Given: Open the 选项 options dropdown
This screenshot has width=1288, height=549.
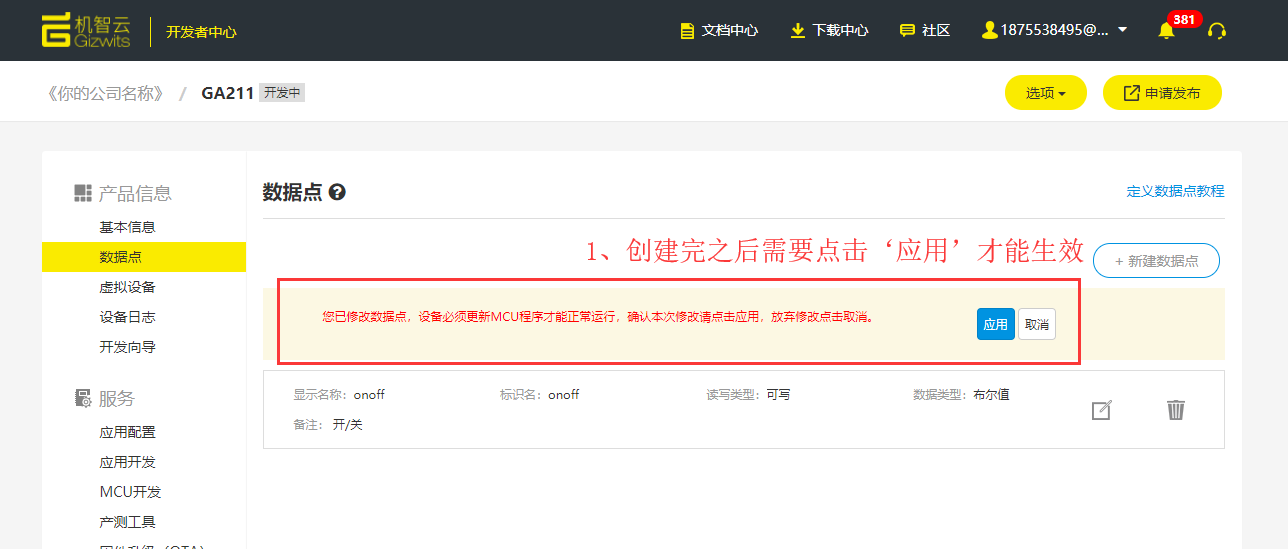Looking at the screenshot, I should (x=1045, y=93).
